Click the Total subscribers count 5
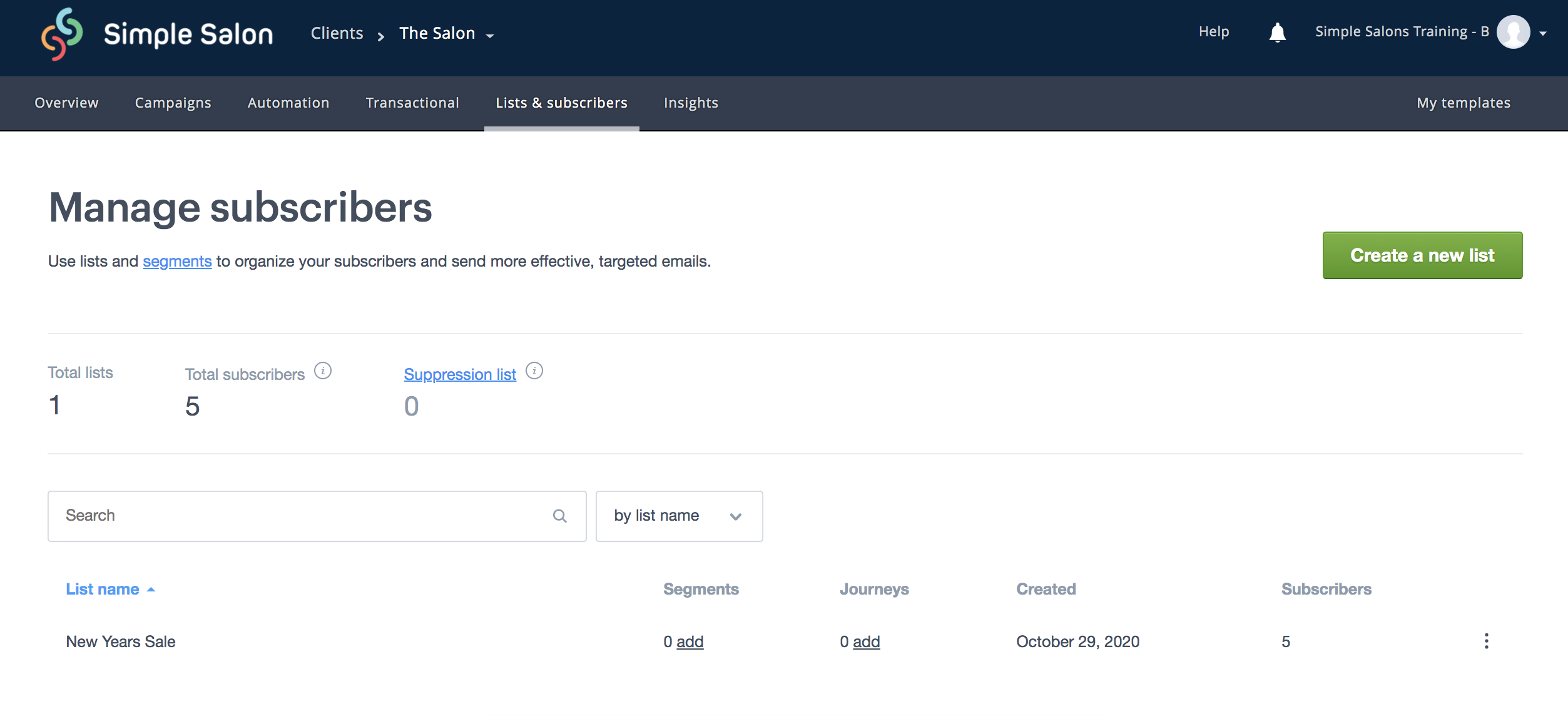This screenshot has width=1568, height=716. coord(192,406)
